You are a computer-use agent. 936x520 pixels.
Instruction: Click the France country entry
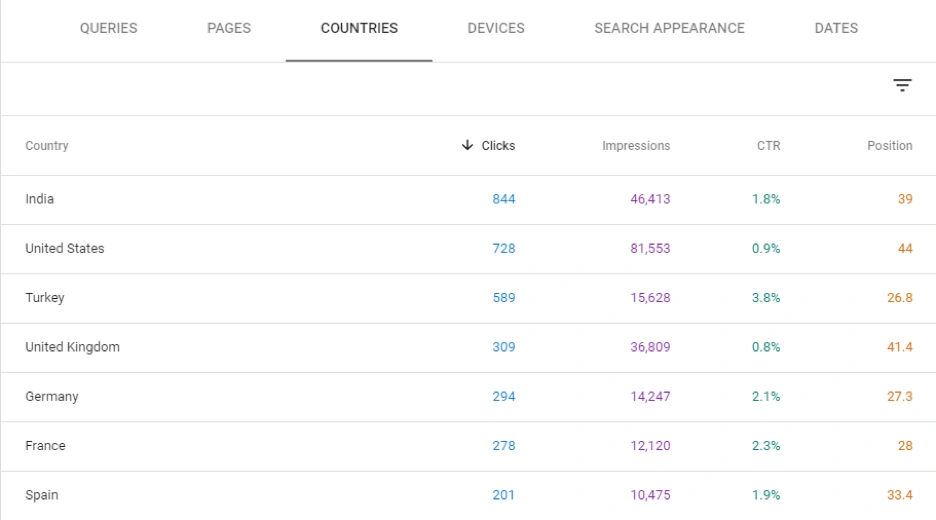(x=45, y=446)
